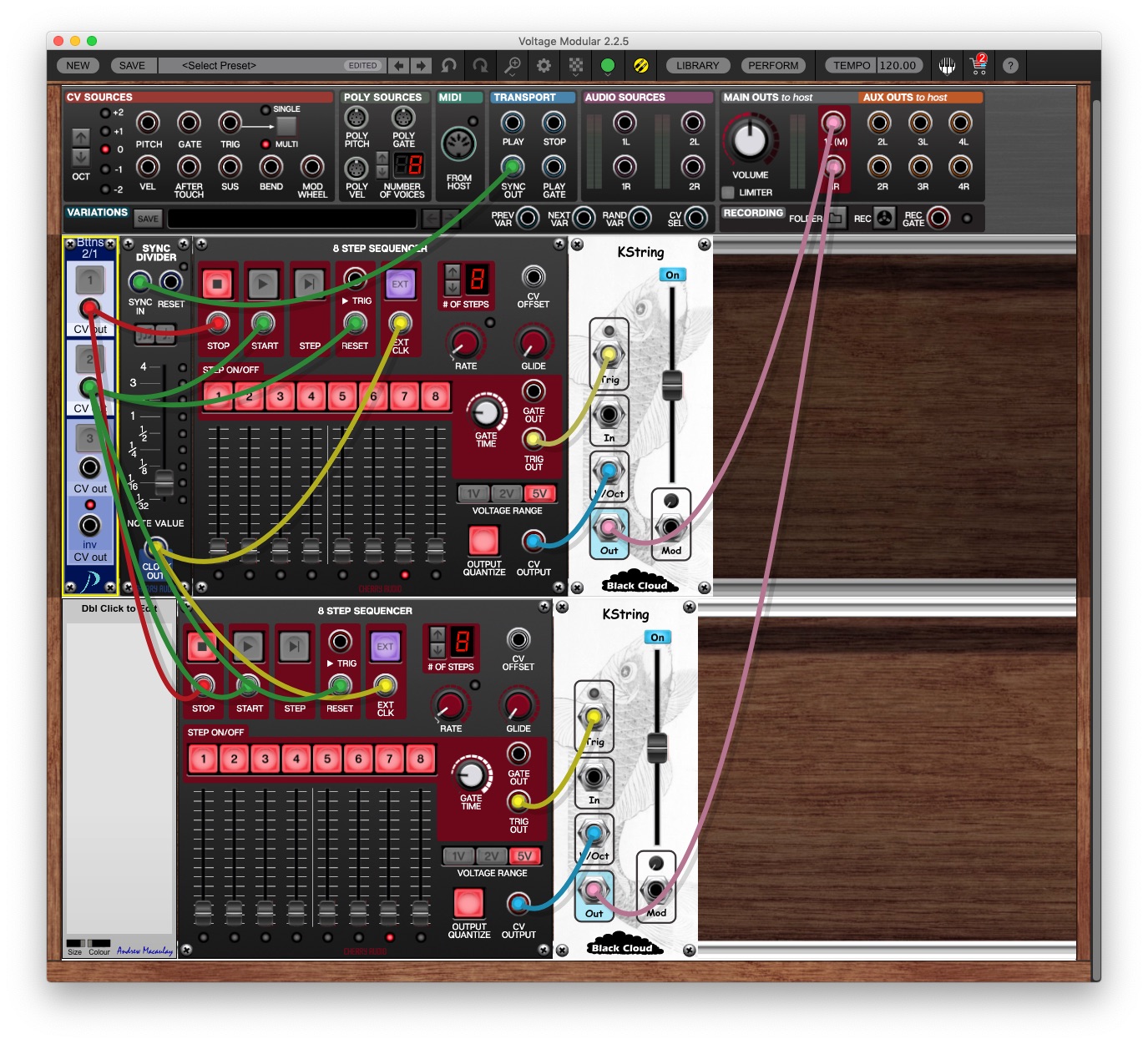1148x1044 pixels.
Task: Click start play button on top sequencer
Action: click(263, 284)
